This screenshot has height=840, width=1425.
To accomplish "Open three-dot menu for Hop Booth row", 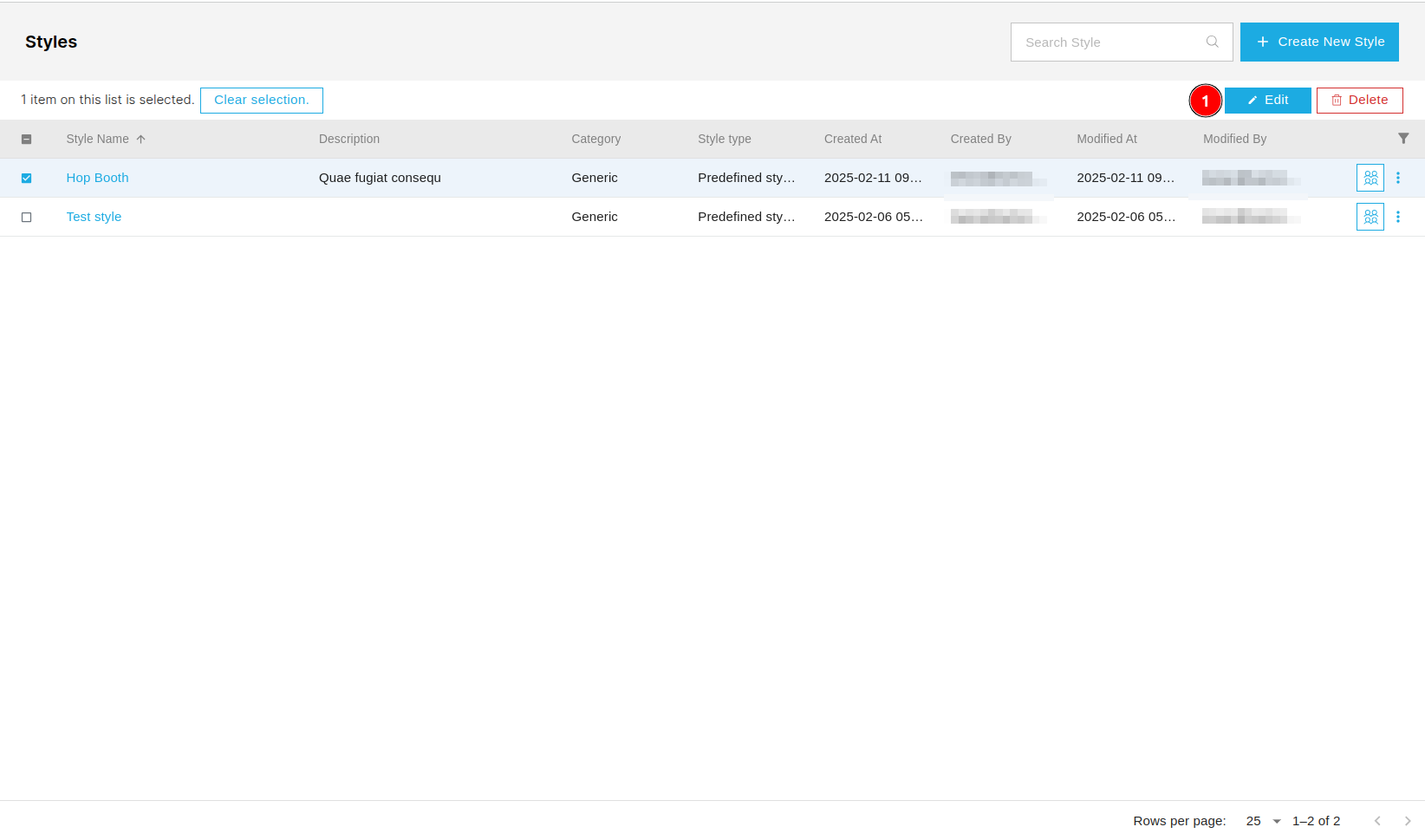I will click(x=1398, y=178).
